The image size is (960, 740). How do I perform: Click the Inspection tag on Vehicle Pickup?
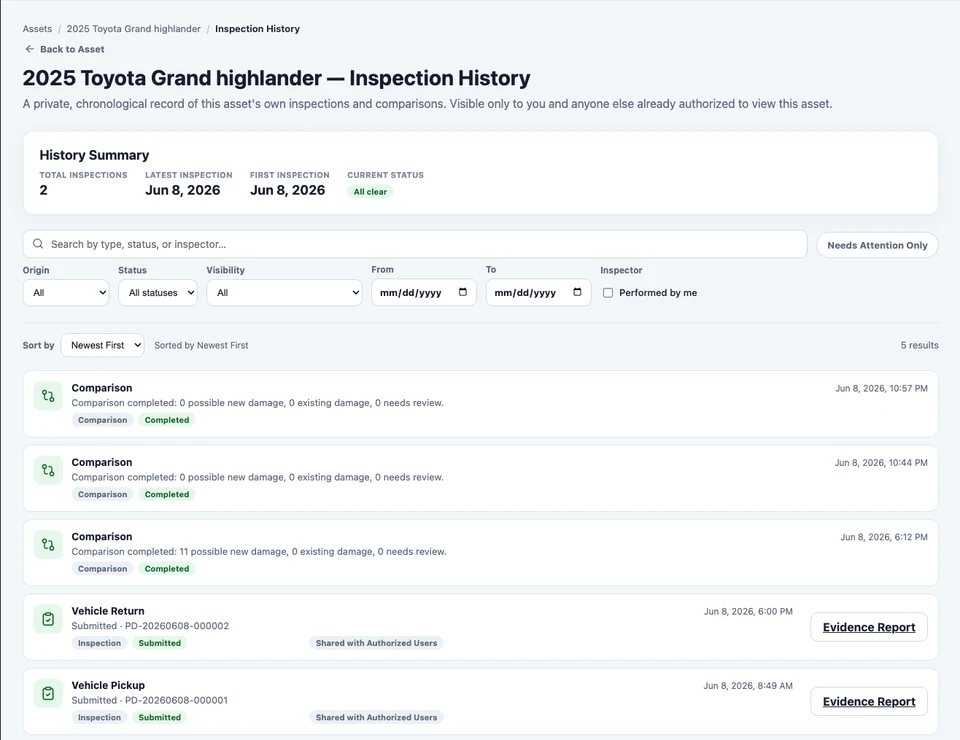[99, 717]
